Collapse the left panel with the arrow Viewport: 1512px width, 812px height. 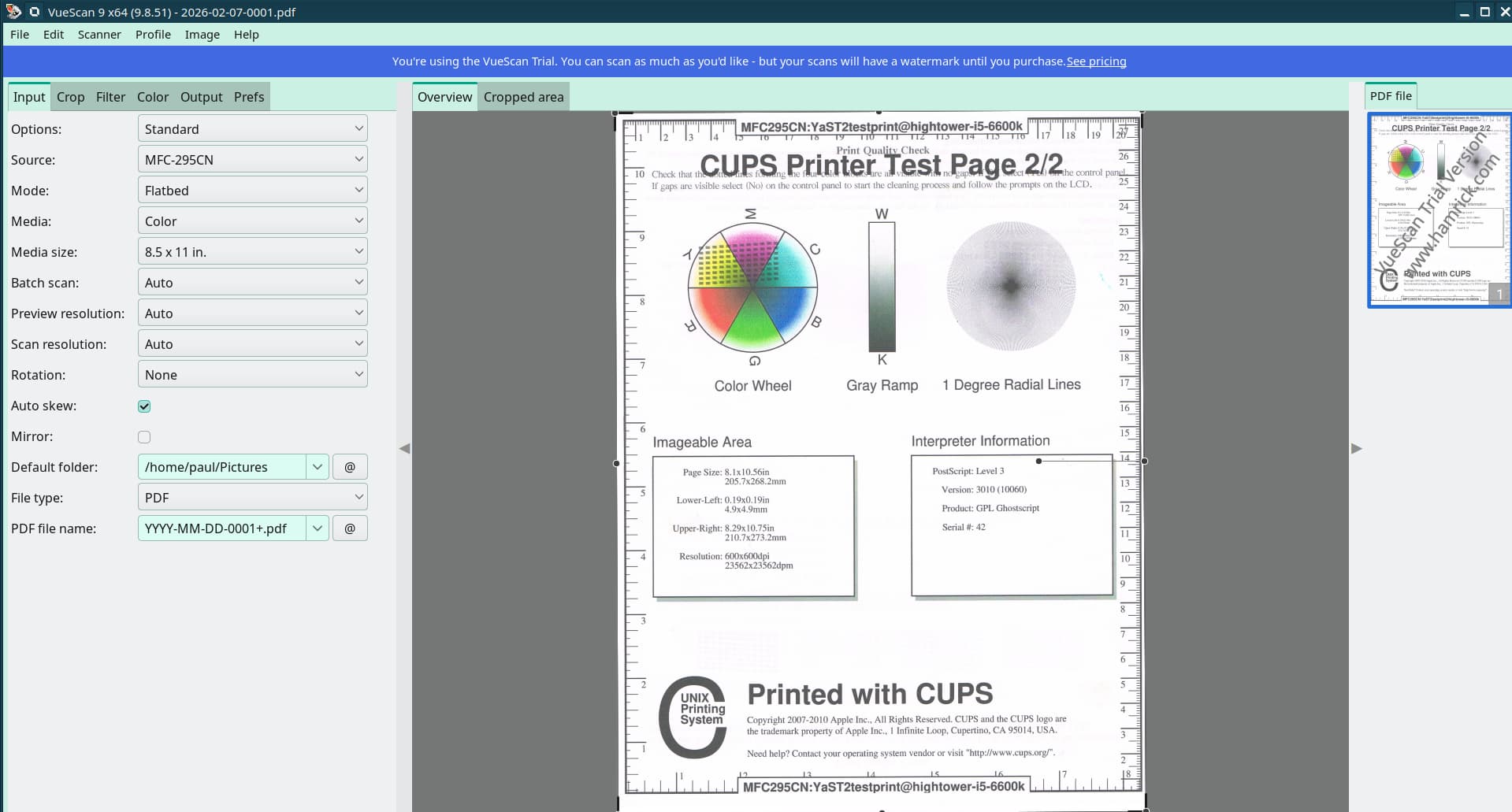point(404,448)
